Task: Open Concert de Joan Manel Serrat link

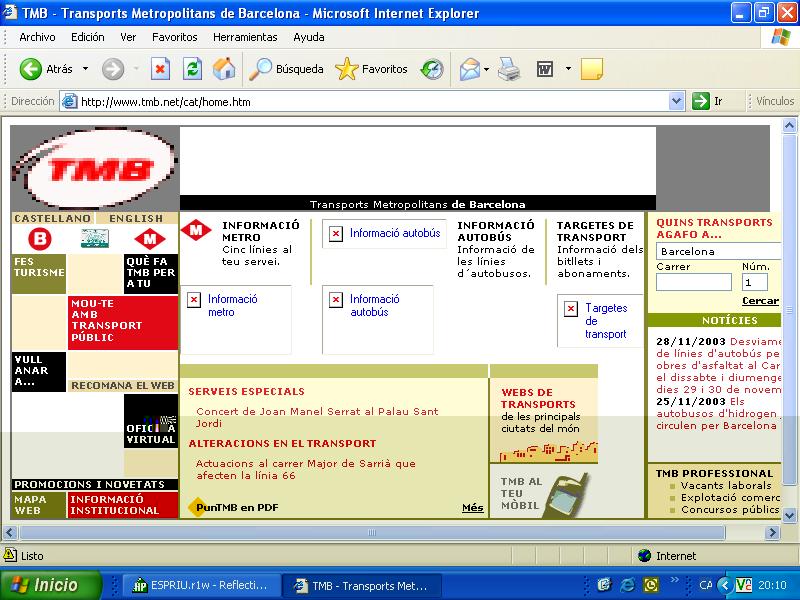Action: pyautogui.click(x=317, y=417)
